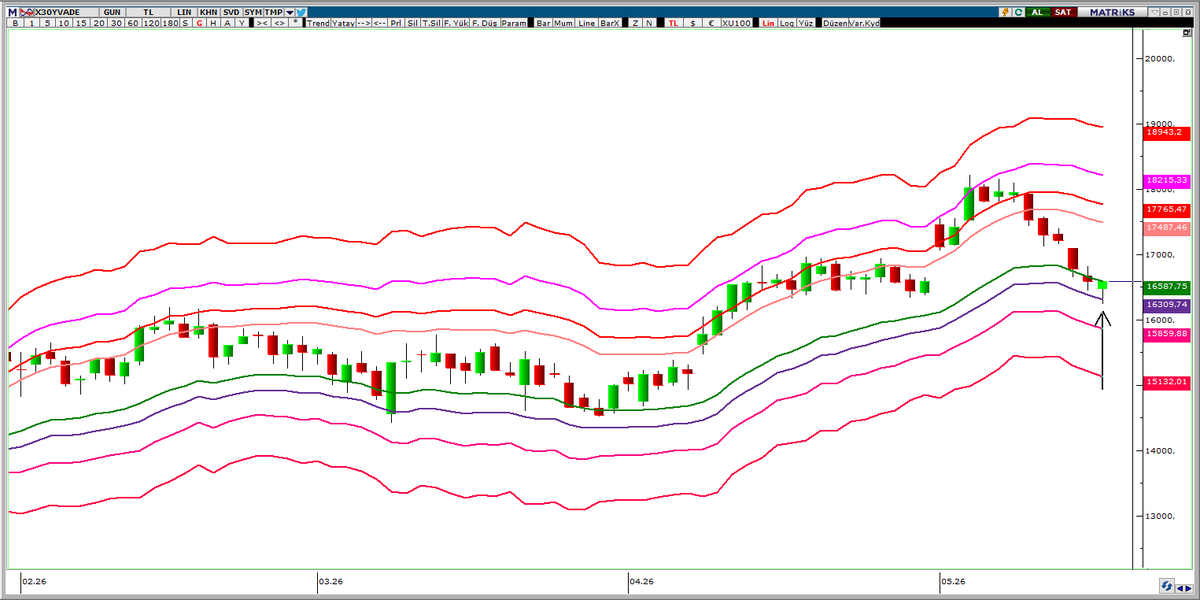Open the dropdown arrow next to TMP
Screen dimensions: 1200x600
pos(289,12)
